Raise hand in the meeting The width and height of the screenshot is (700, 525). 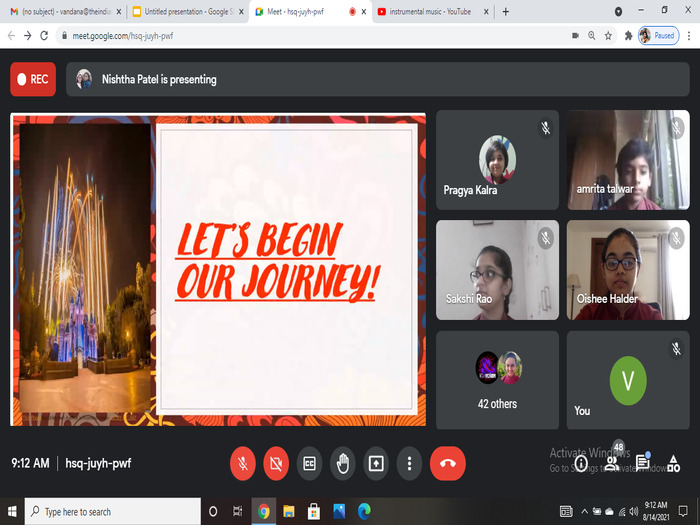click(x=343, y=463)
